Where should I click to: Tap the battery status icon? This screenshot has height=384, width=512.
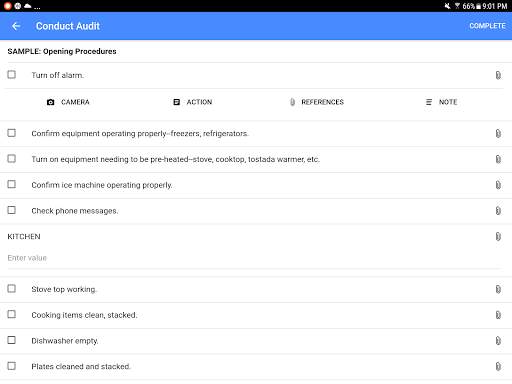478,6
